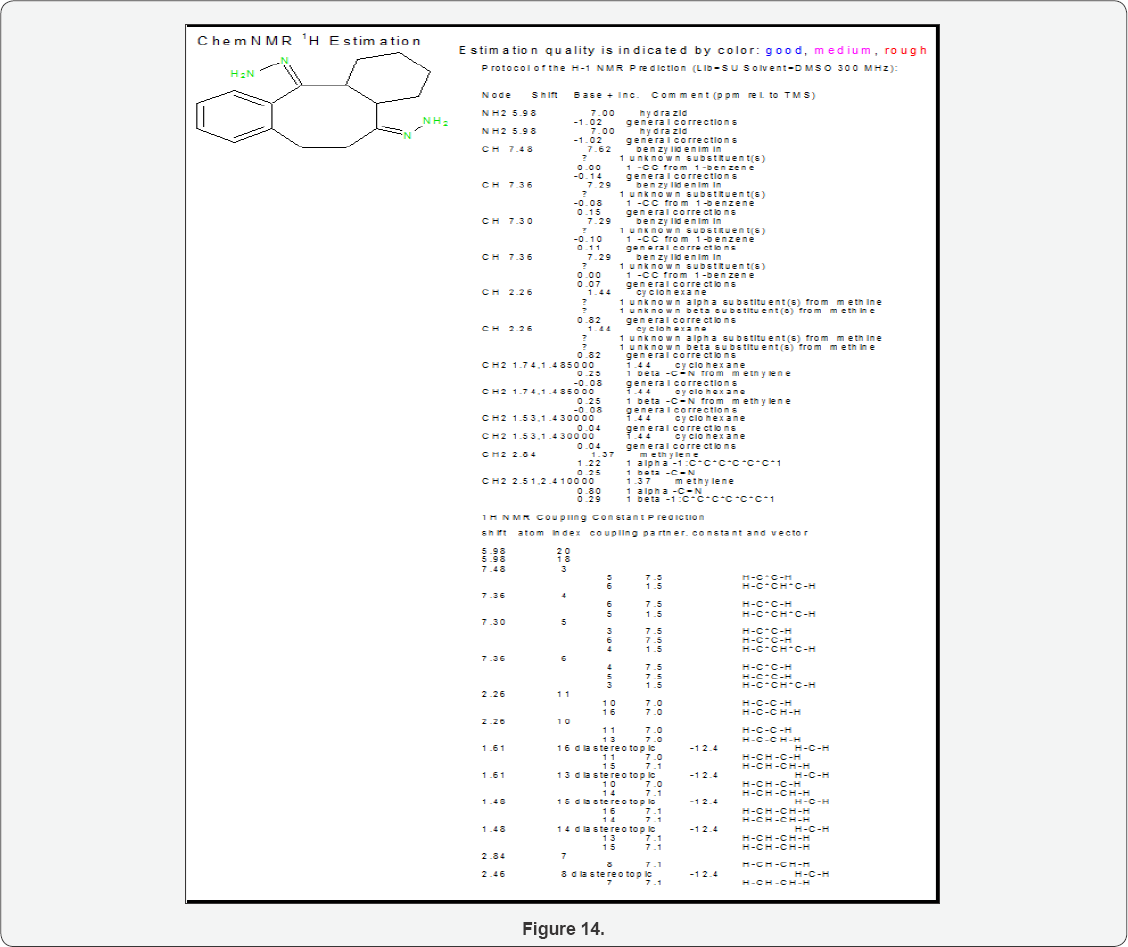This screenshot has width=1128, height=947.
Task: Click the ChemNMR 1H Estimation title
Action: 309,41
